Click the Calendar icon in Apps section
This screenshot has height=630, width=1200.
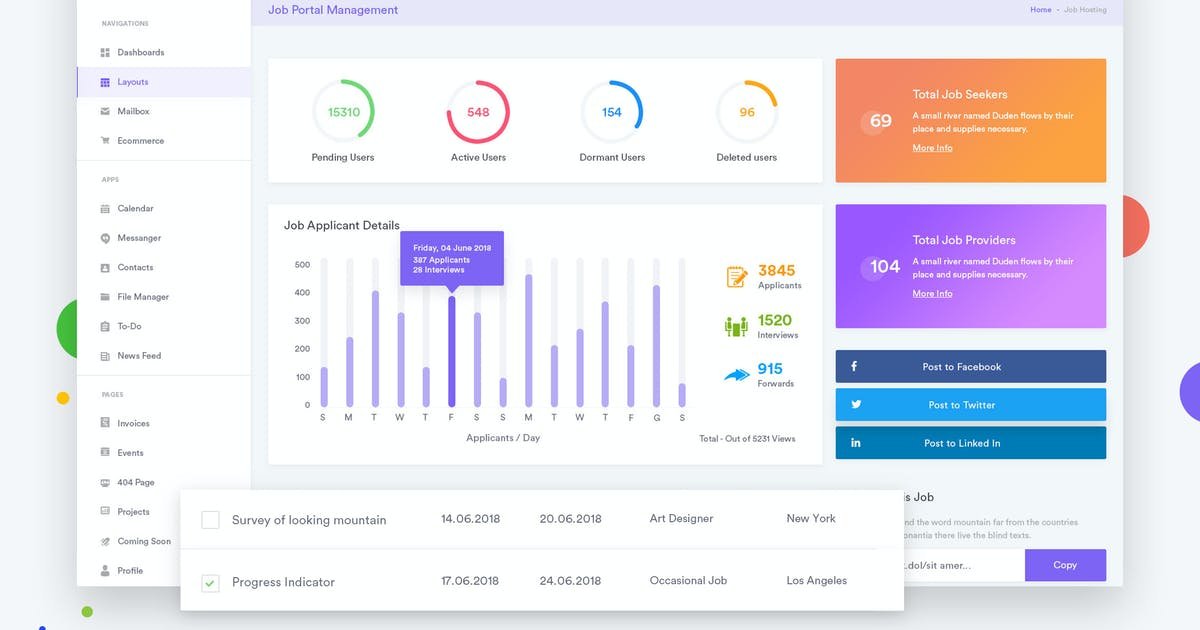tap(105, 209)
